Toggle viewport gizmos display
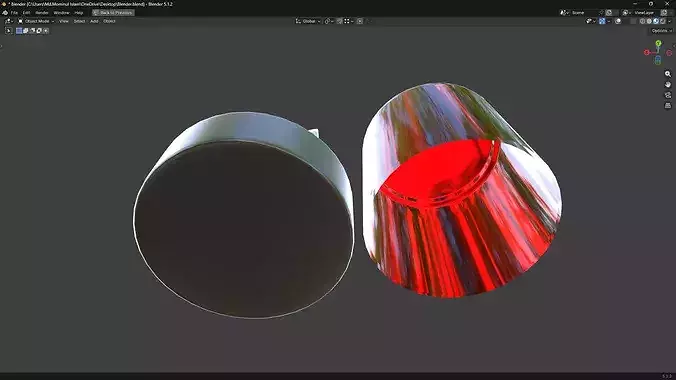 tap(602, 21)
